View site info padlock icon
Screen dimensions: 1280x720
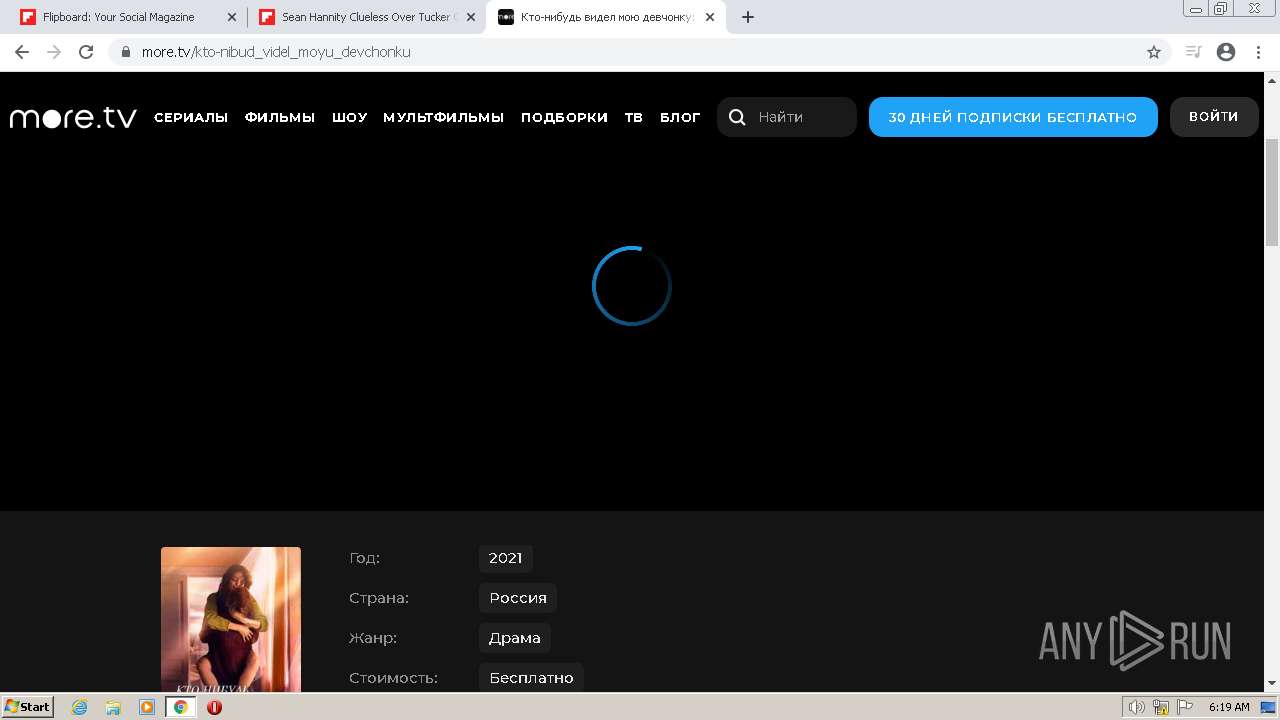click(x=126, y=52)
